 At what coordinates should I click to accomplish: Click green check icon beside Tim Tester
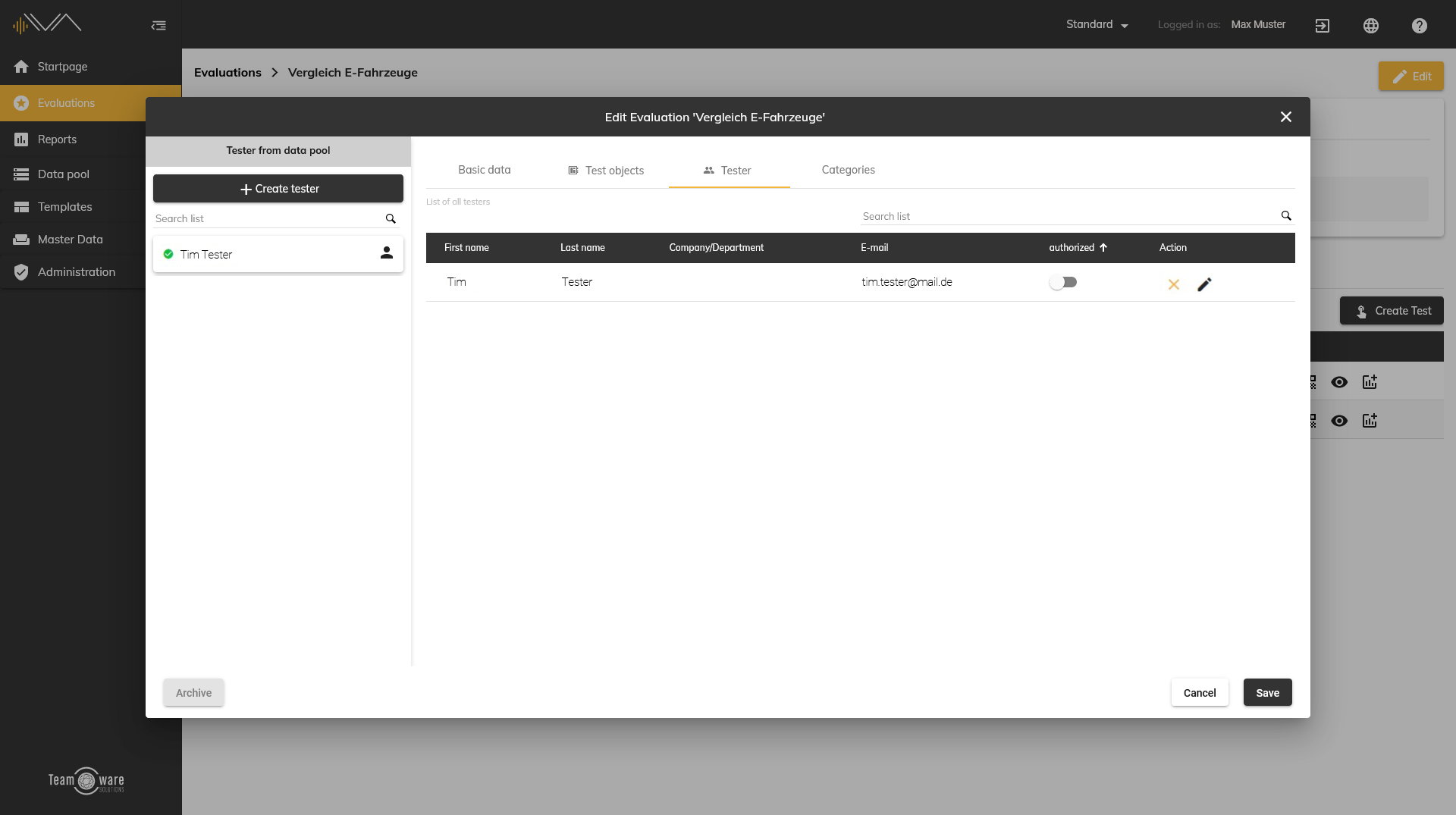point(168,254)
